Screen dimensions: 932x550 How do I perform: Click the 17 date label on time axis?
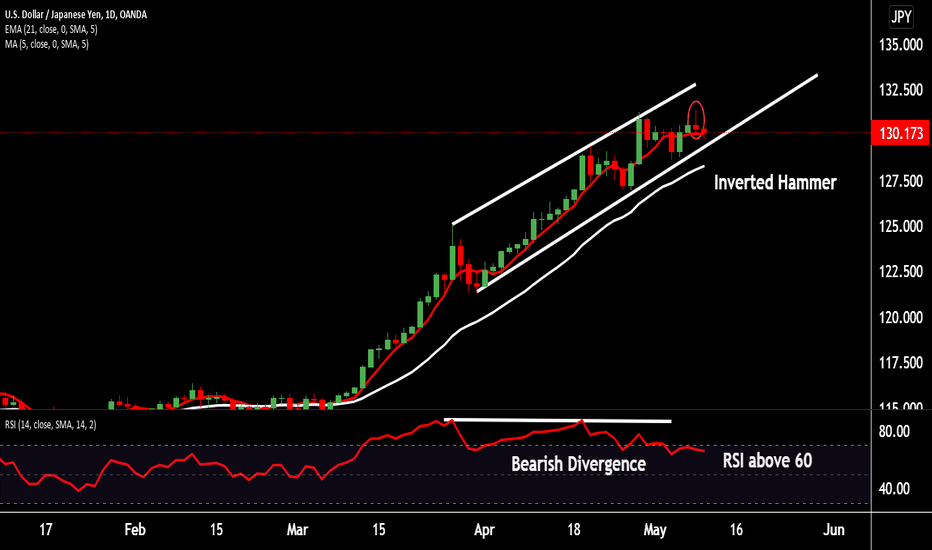point(46,529)
